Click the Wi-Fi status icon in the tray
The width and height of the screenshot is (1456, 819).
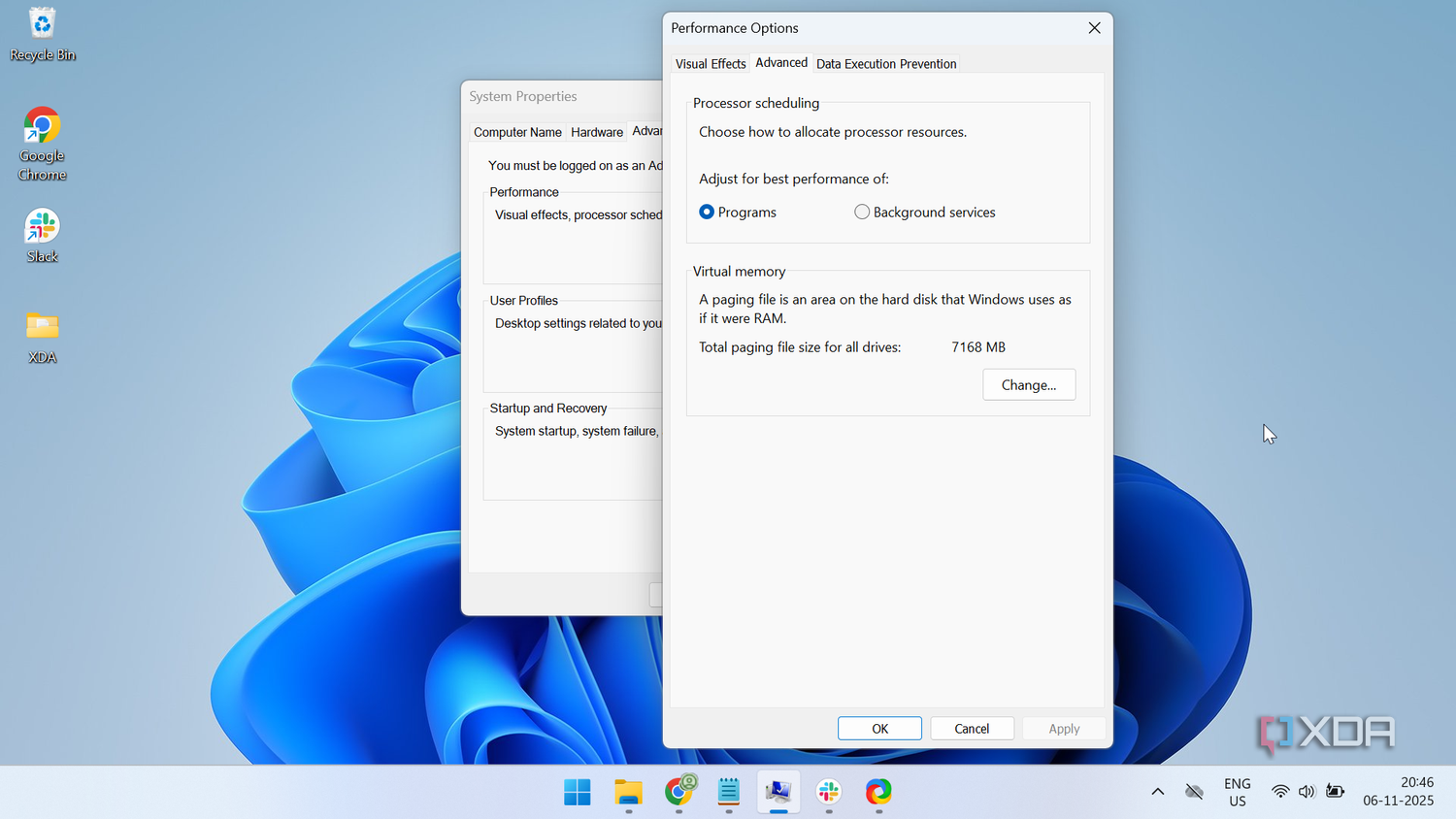coord(1279,792)
